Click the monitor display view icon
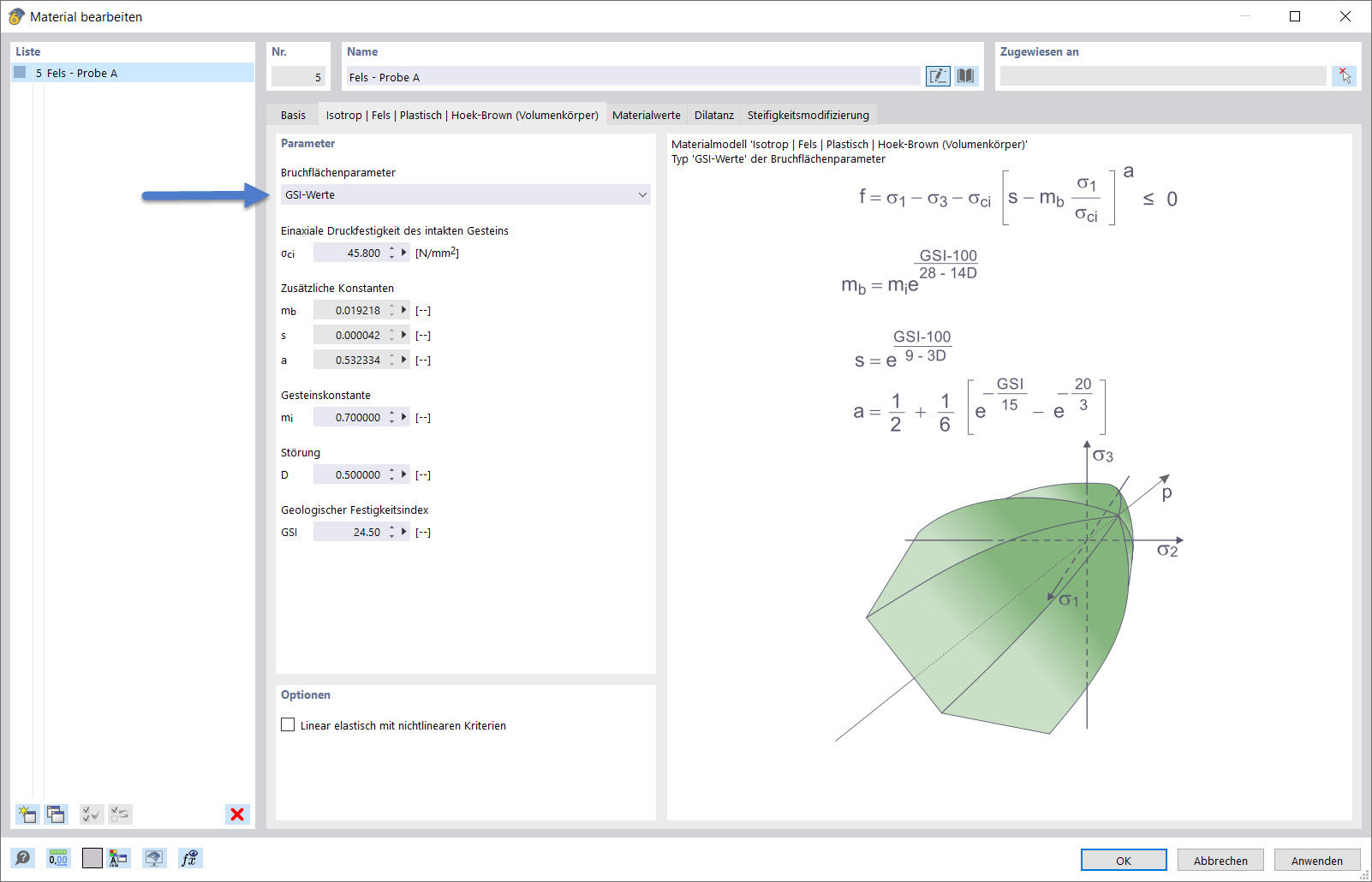 154,858
